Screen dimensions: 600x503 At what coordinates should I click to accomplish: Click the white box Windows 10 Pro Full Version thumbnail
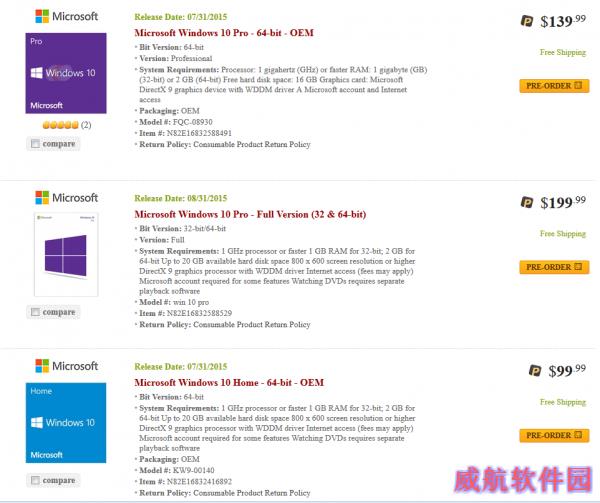coord(66,254)
